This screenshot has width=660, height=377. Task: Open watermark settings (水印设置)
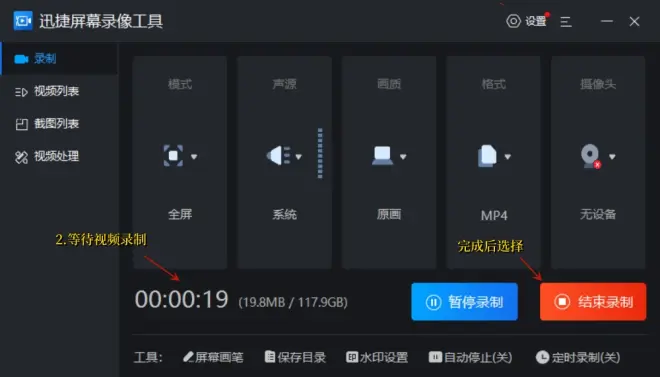[377, 357]
